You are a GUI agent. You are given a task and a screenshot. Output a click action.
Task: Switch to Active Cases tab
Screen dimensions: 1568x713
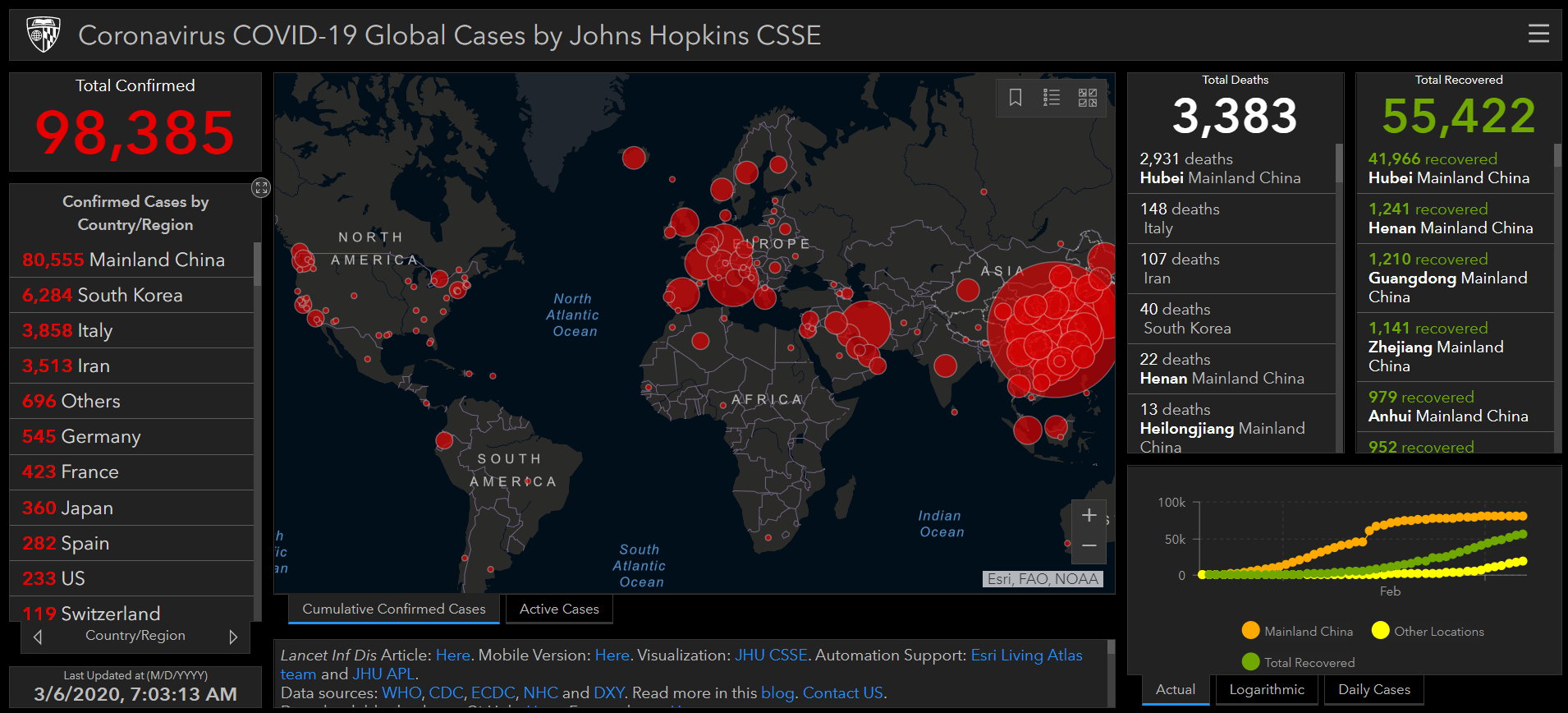pyautogui.click(x=559, y=609)
